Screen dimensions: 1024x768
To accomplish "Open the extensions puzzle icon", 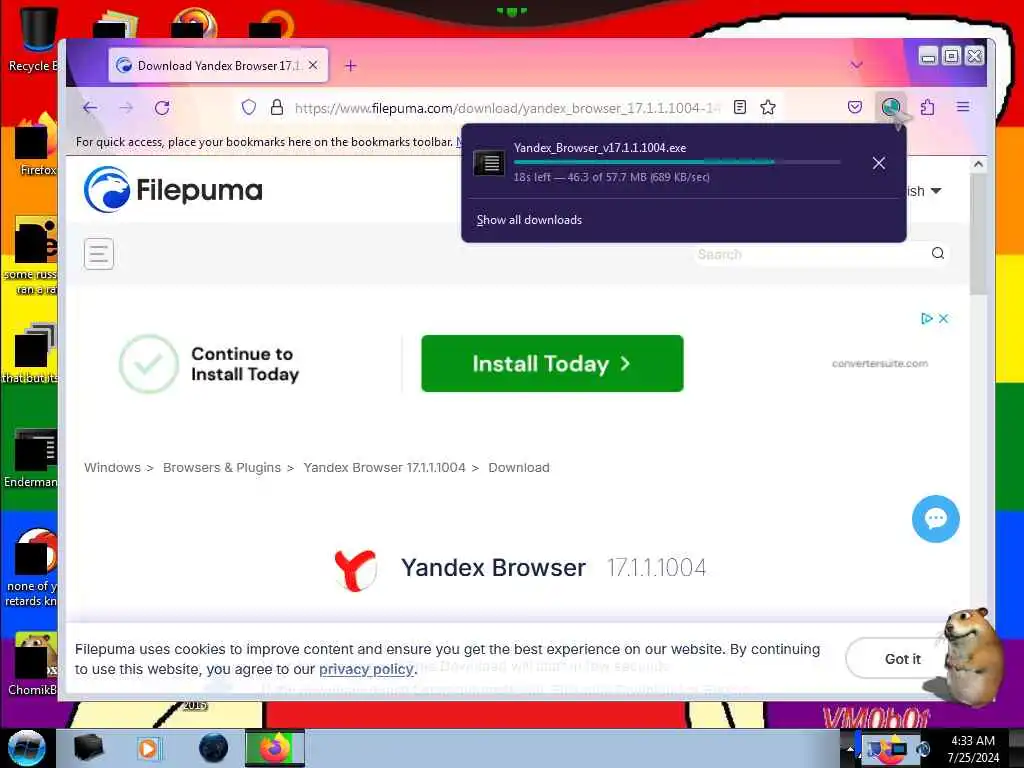I will point(927,107).
